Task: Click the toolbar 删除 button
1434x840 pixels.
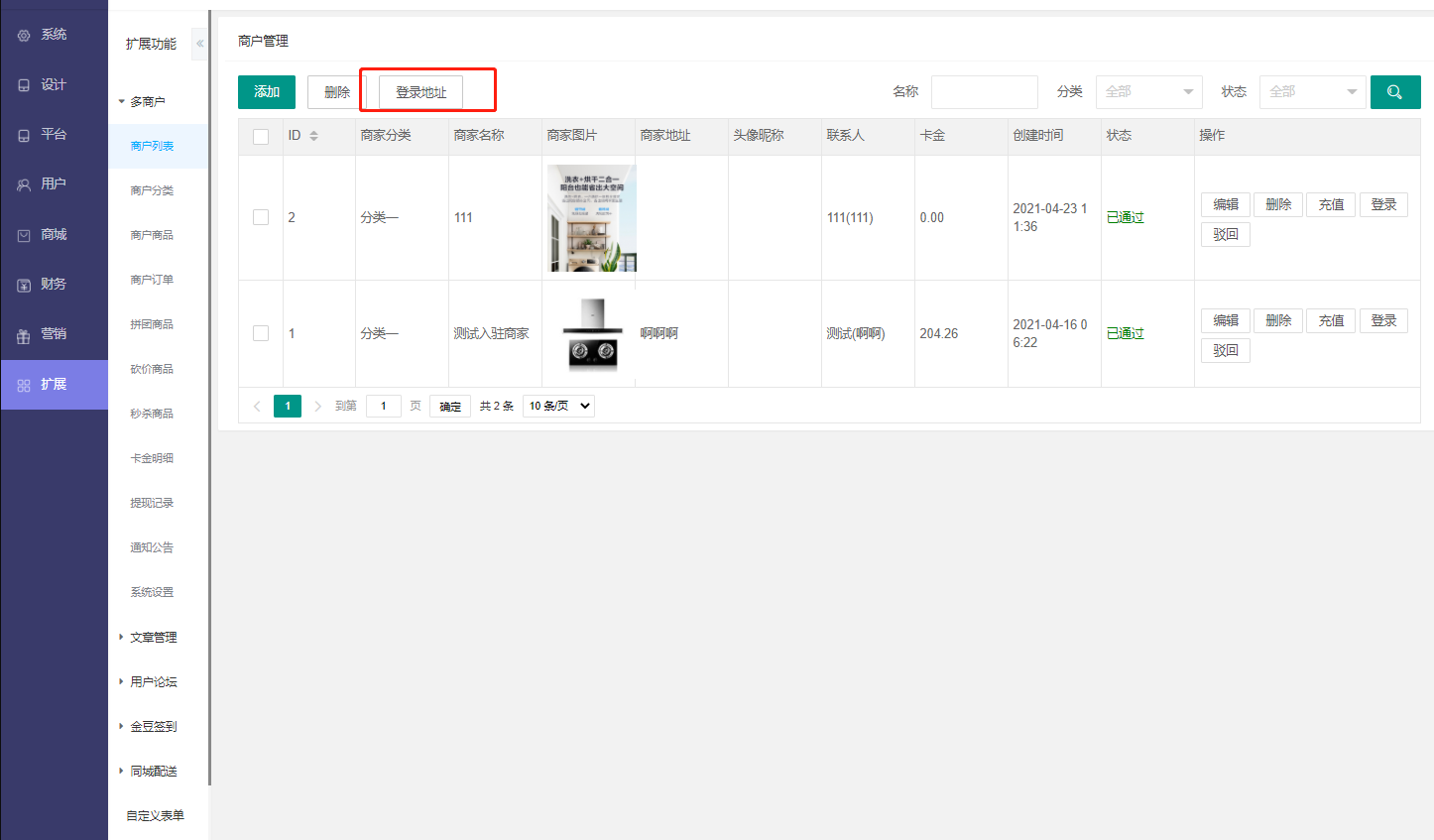Action: (x=337, y=92)
